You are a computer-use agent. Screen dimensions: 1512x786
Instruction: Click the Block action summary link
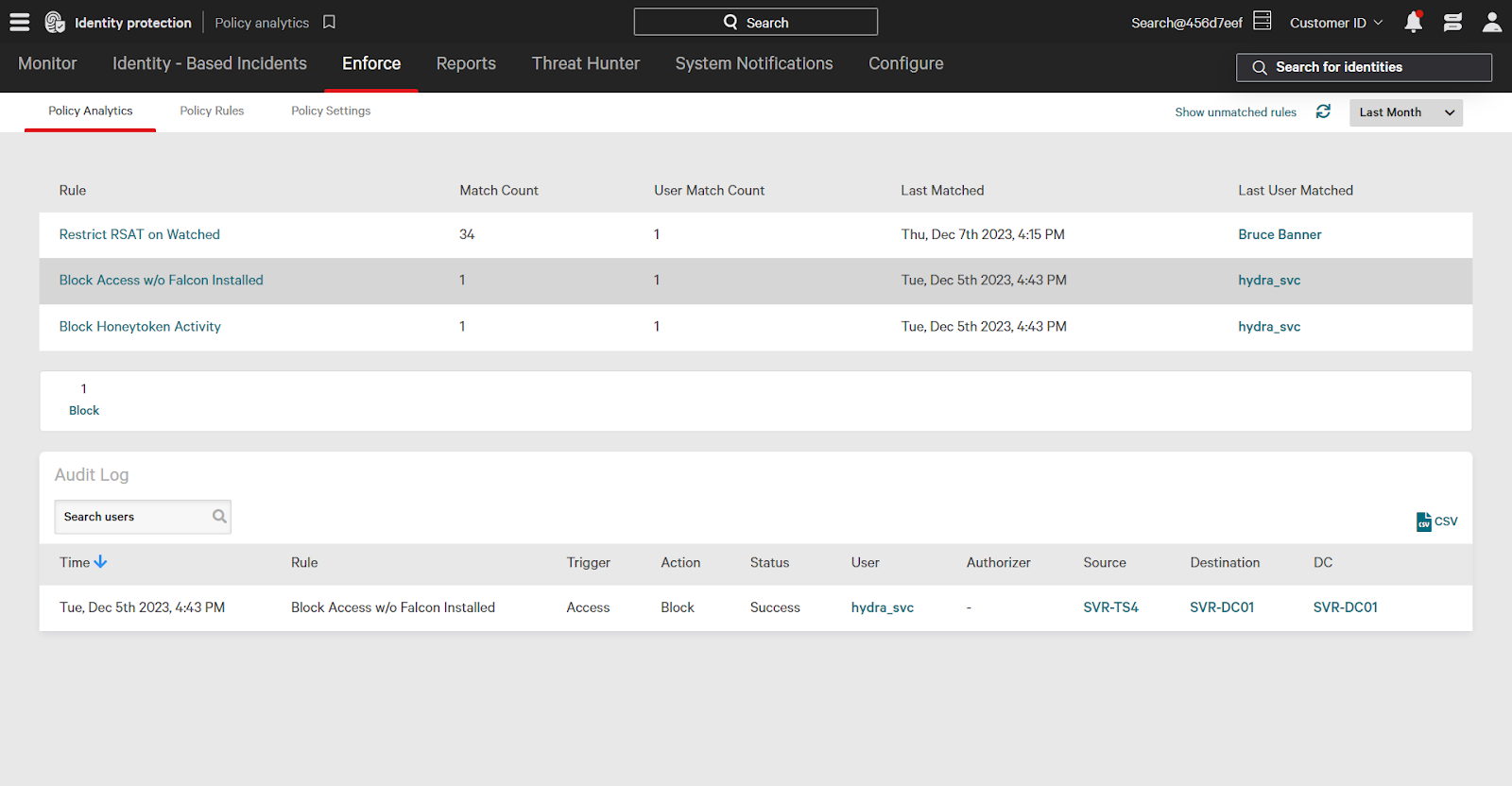coord(84,410)
